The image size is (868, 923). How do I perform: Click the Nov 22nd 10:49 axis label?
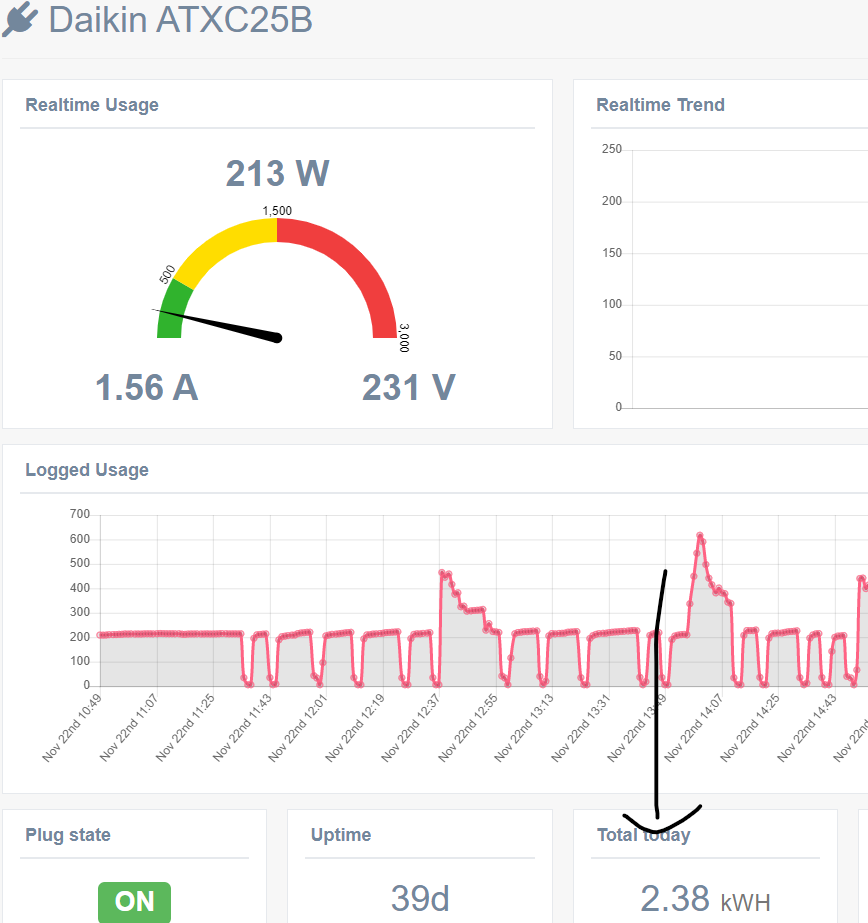coord(72,728)
